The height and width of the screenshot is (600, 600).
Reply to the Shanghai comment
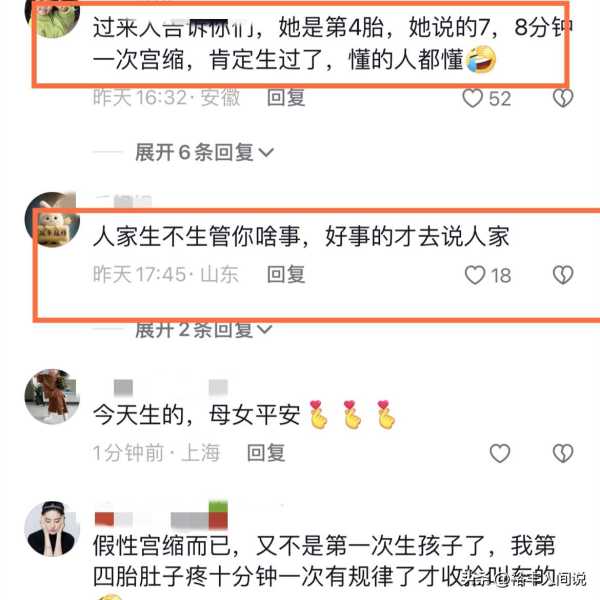pyautogui.click(x=266, y=453)
